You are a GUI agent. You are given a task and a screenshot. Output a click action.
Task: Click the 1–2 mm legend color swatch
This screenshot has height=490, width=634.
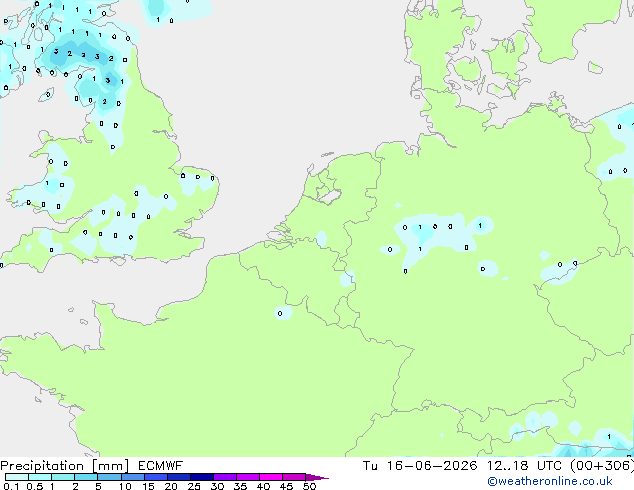[63, 477]
